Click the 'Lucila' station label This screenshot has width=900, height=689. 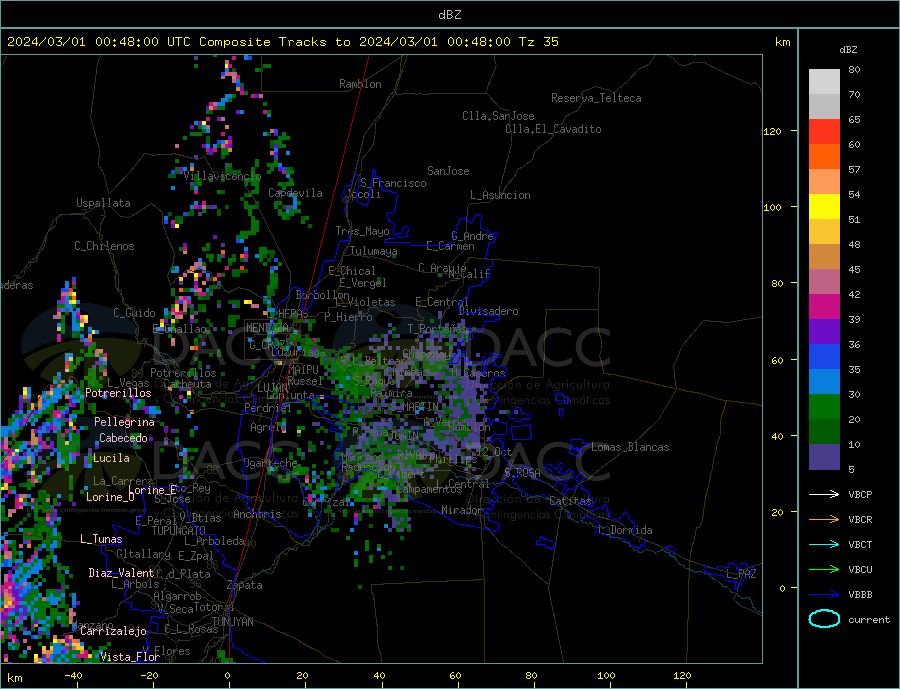coord(111,458)
